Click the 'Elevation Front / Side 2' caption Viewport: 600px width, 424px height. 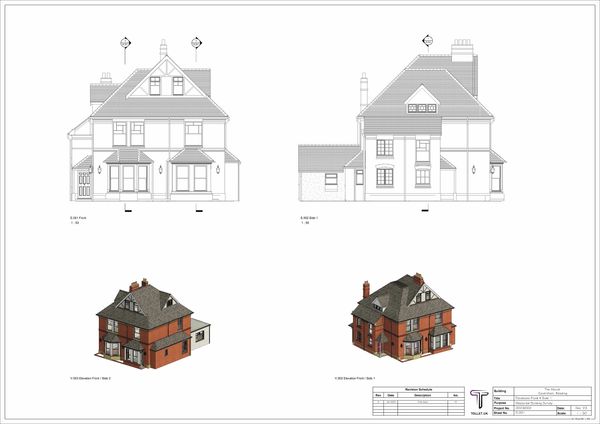click(x=90, y=378)
